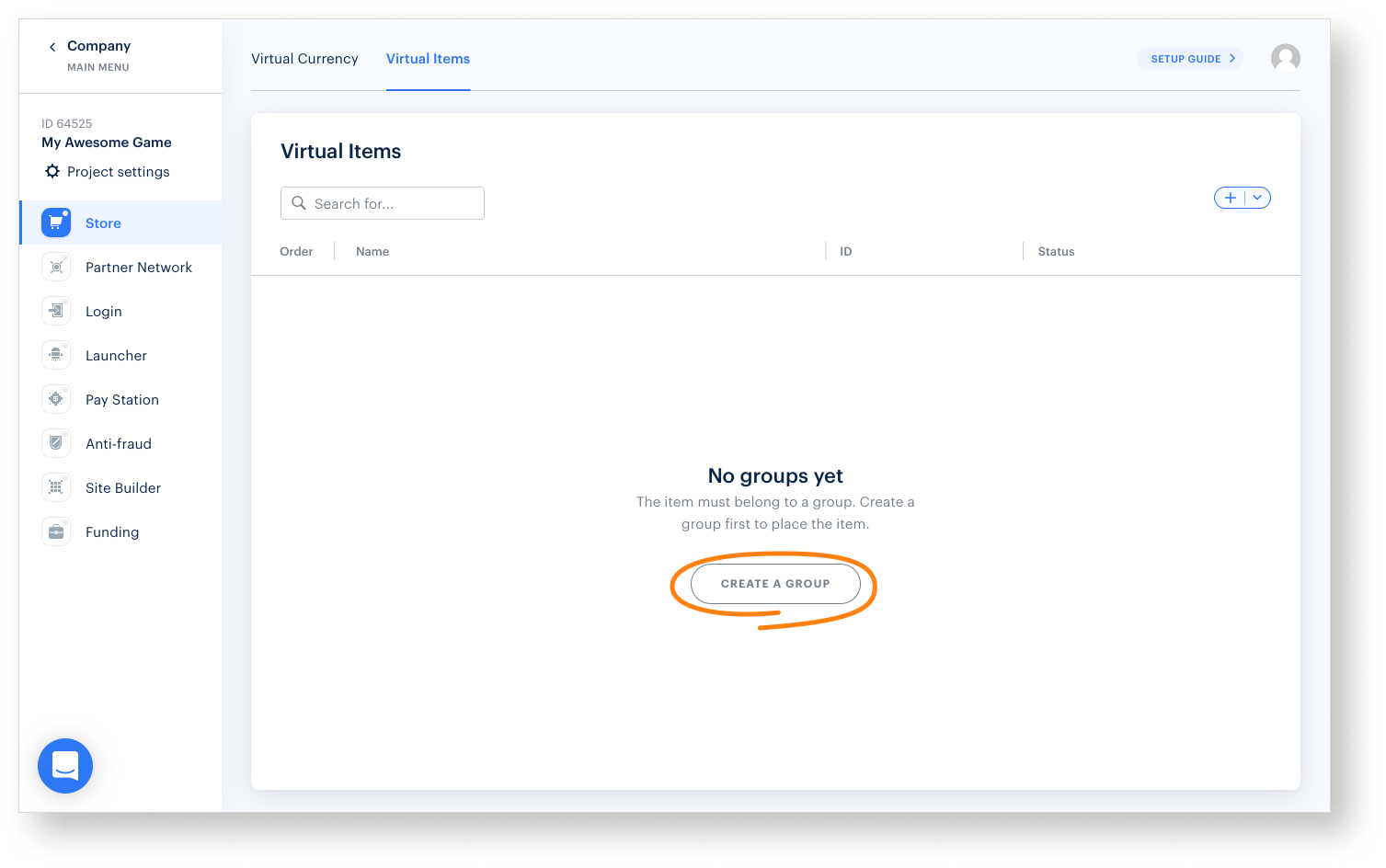Click the Store shopping cart icon
1386x868 pixels.
pos(56,223)
